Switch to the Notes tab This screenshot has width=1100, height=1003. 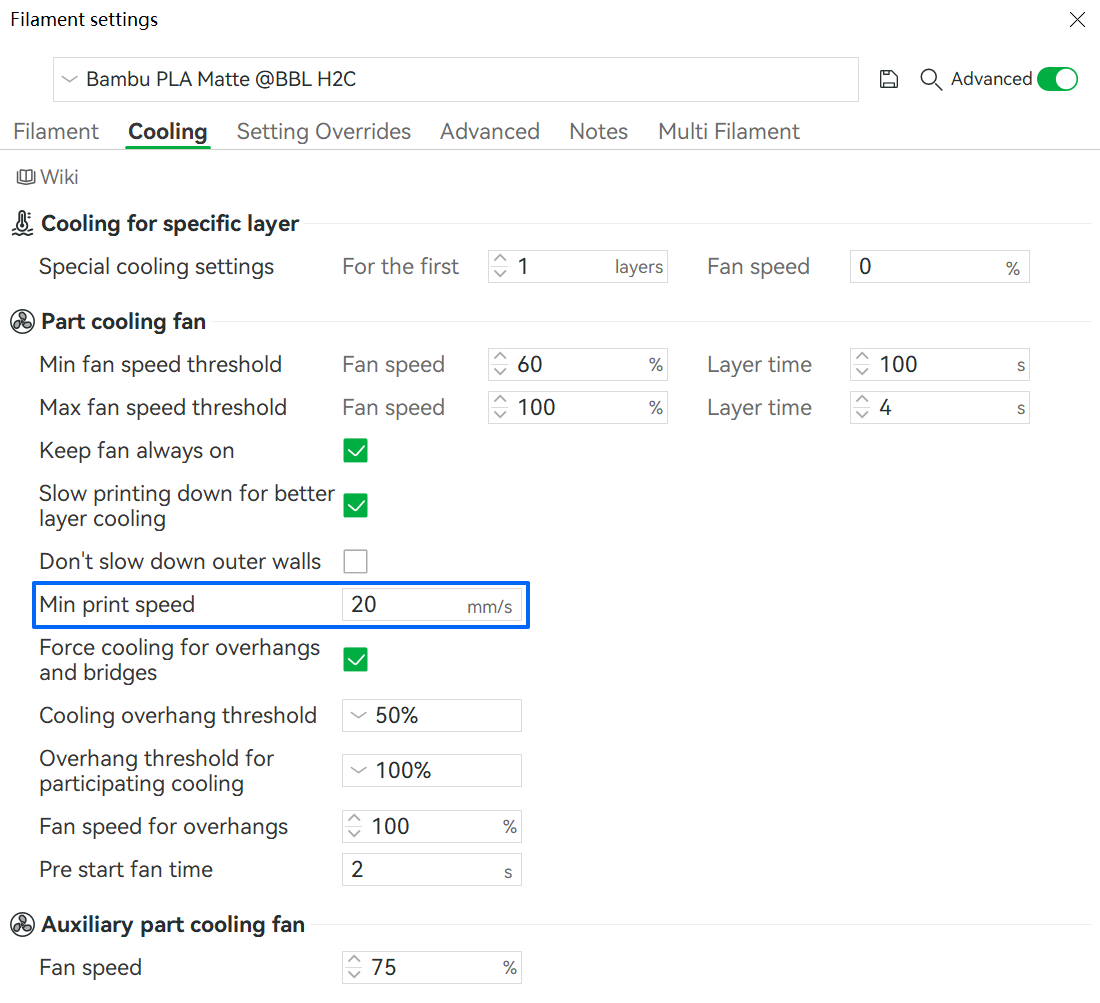pyautogui.click(x=598, y=131)
